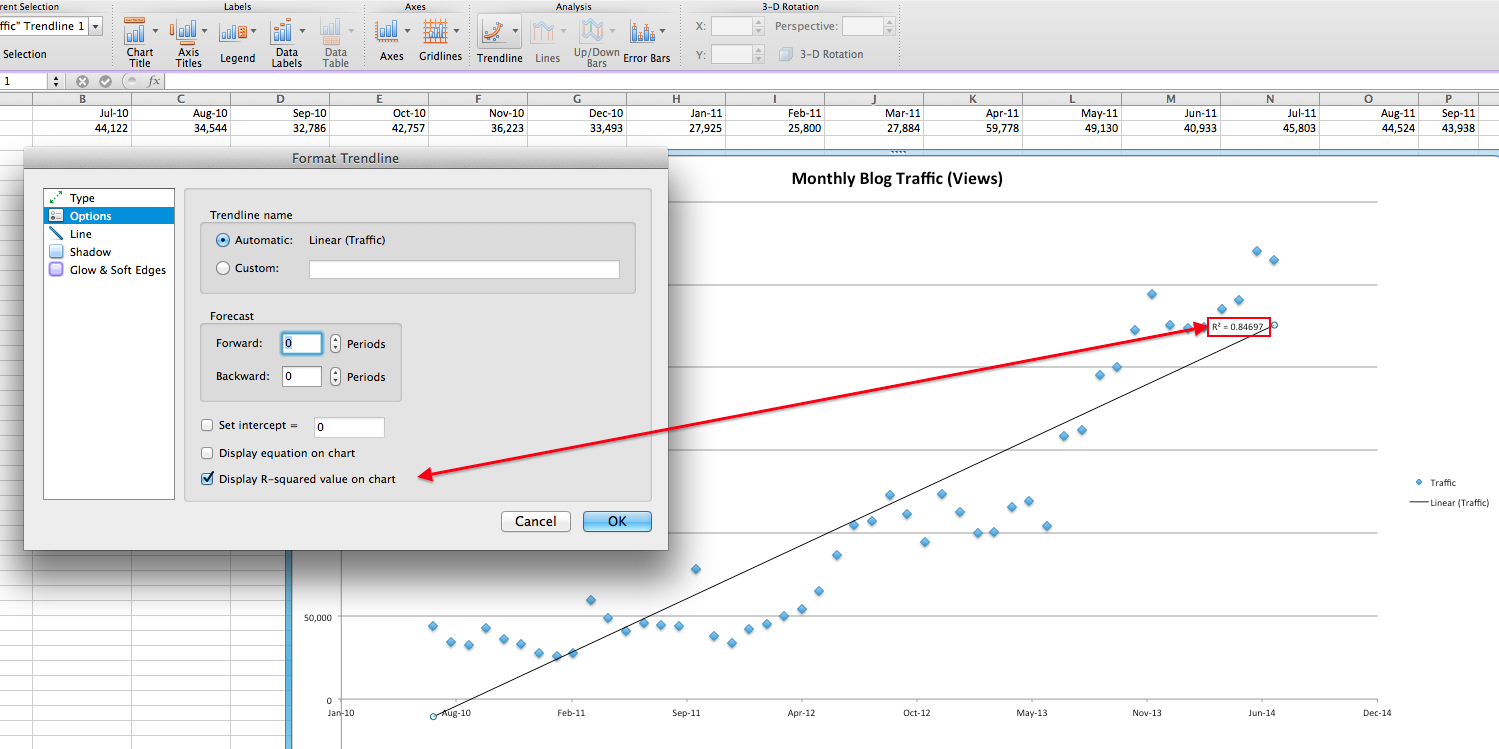The image size is (1499, 749).
Task: Open the Axis Titles dropdown arrow
Action: tap(203, 32)
